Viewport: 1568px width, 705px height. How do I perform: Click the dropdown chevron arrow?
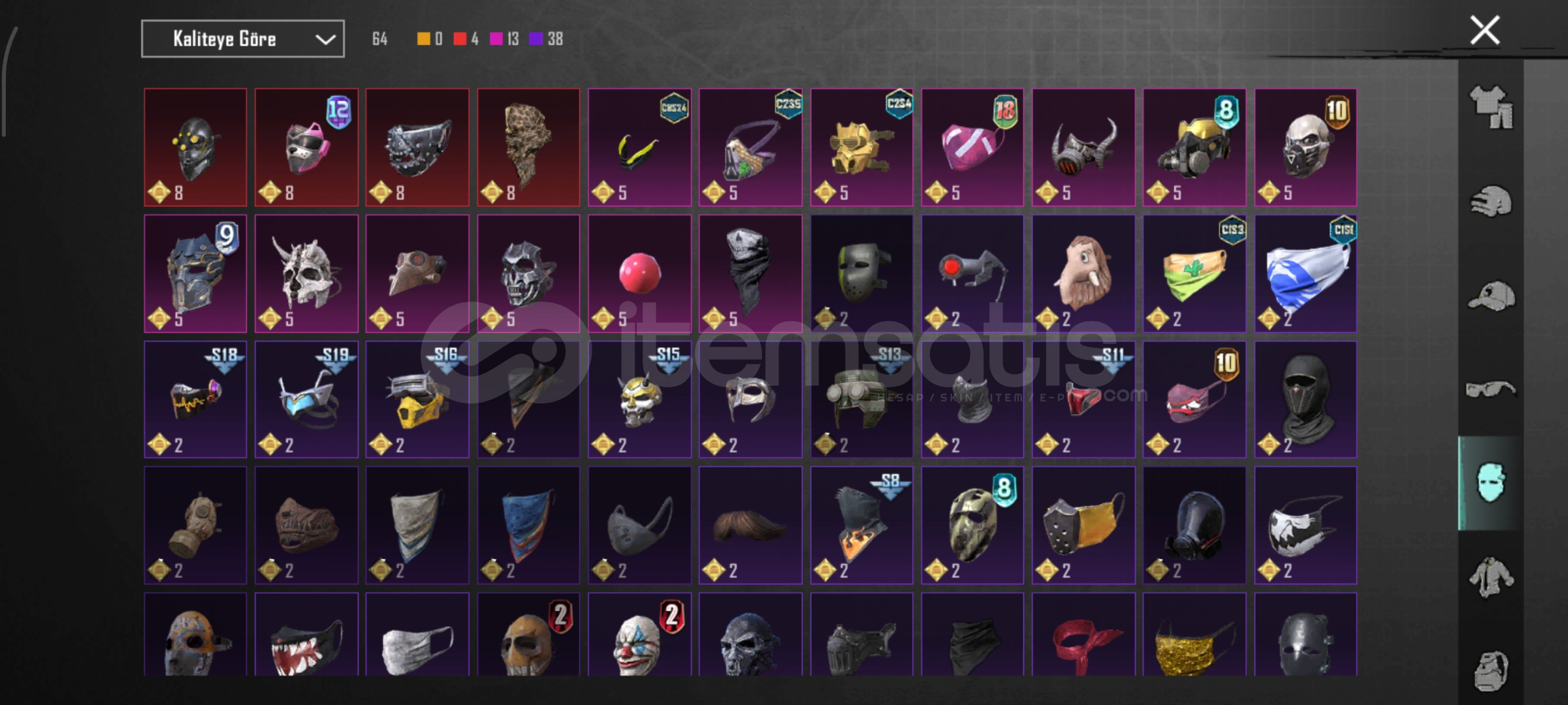[x=325, y=40]
